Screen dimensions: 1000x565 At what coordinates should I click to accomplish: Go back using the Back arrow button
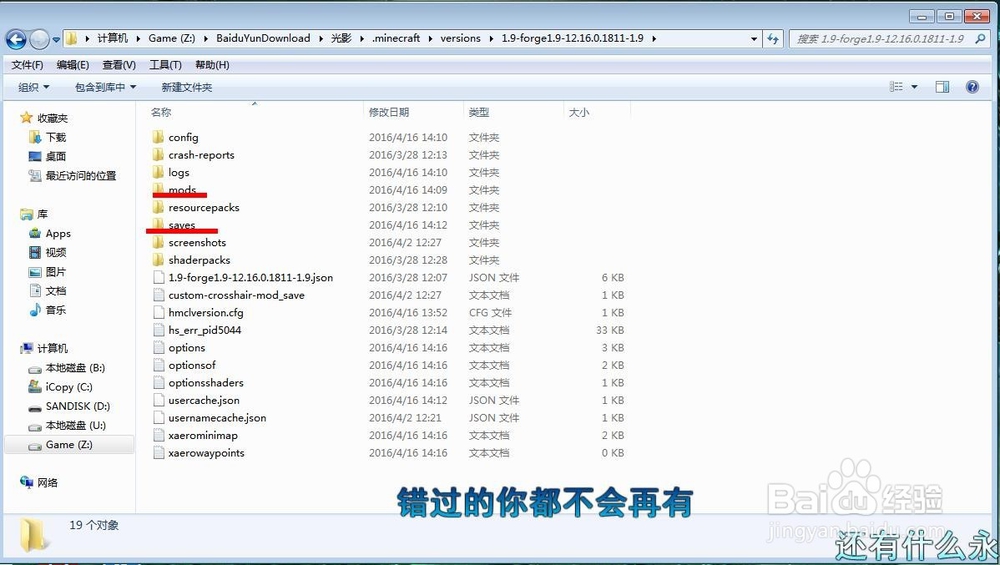pyautogui.click(x=16, y=39)
